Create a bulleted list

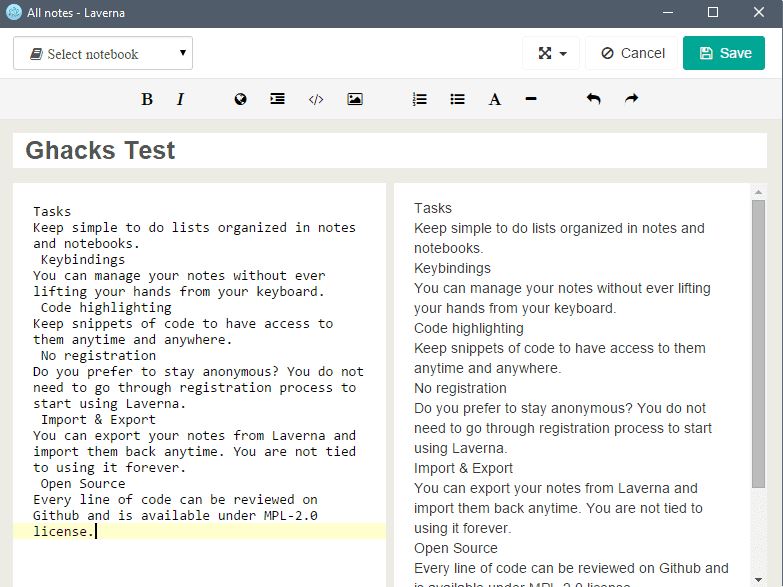click(x=457, y=99)
